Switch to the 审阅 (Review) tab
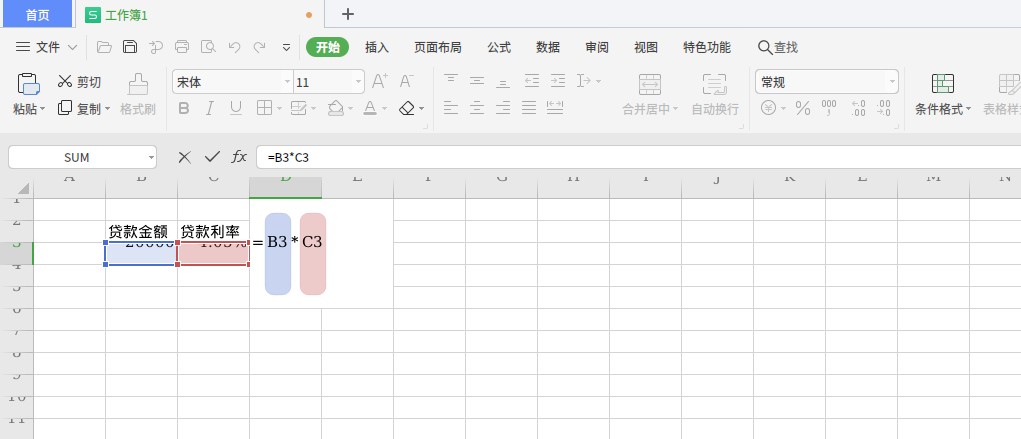 [x=597, y=48]
